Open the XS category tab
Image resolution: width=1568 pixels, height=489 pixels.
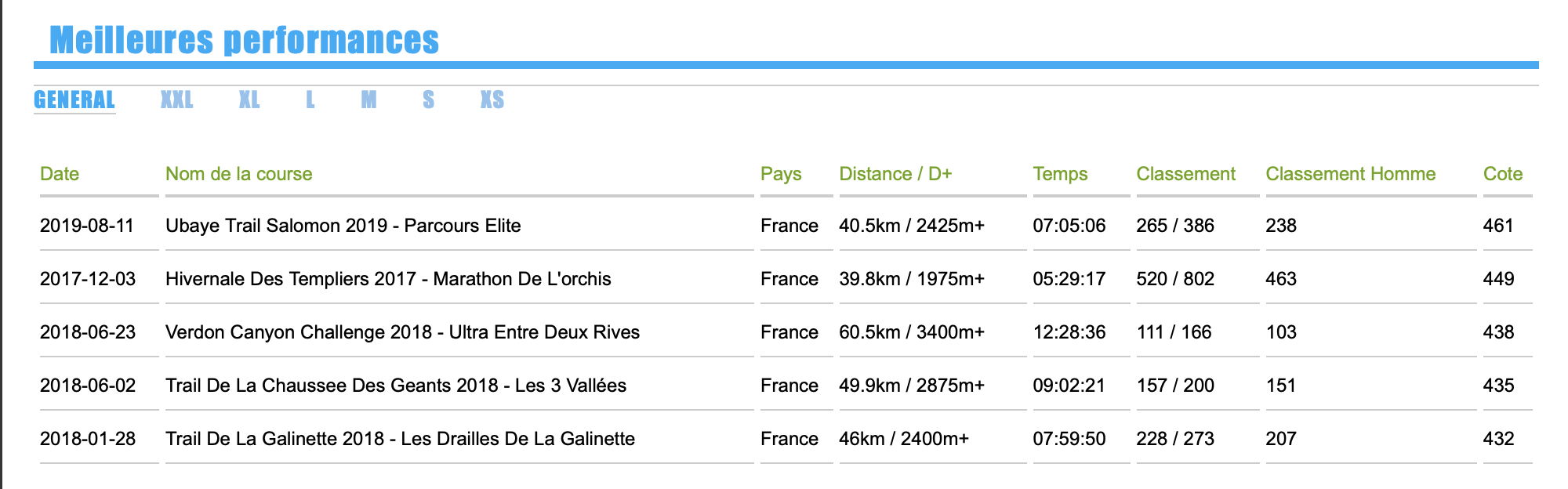[x=492, y=100]
